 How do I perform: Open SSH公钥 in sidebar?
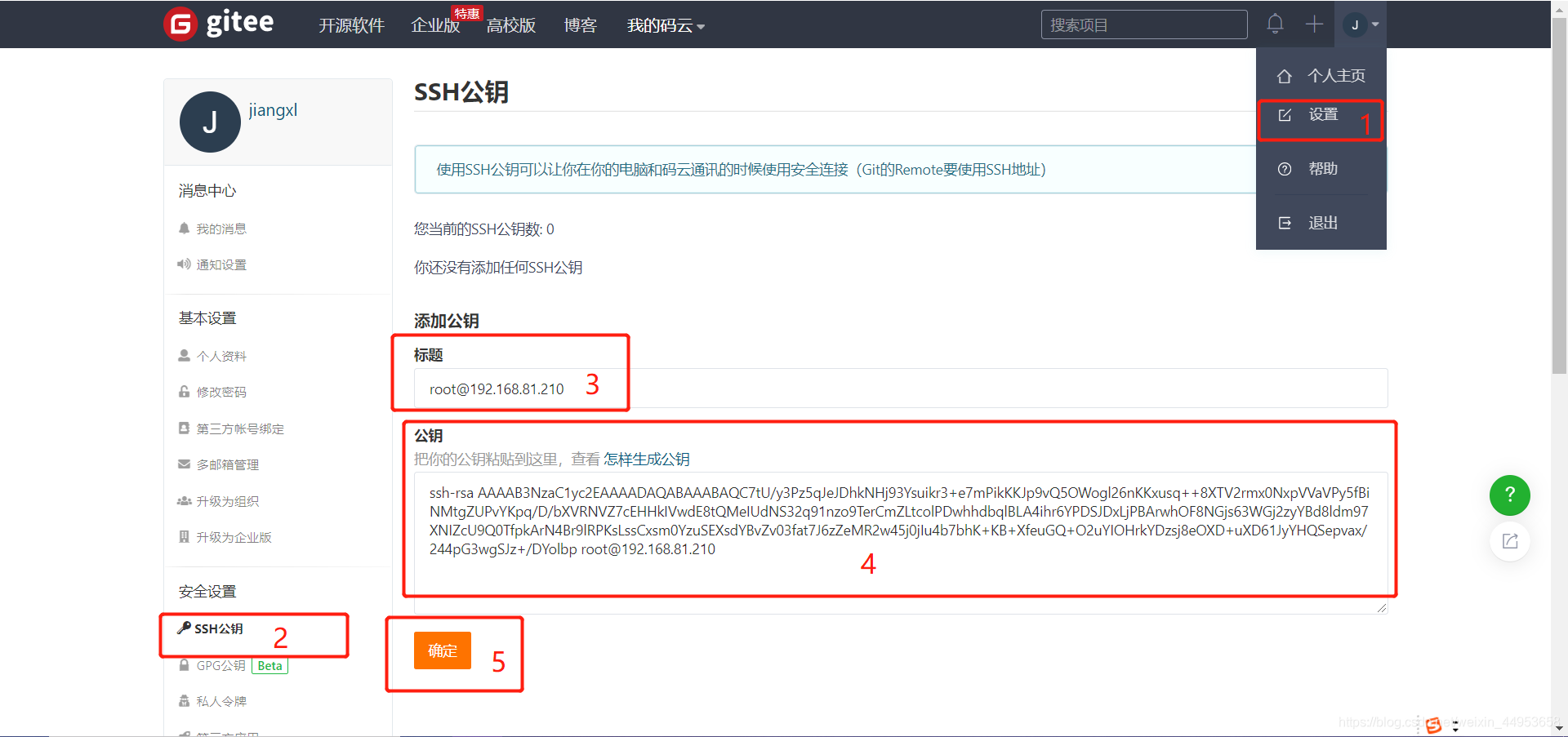pos(218,628)
